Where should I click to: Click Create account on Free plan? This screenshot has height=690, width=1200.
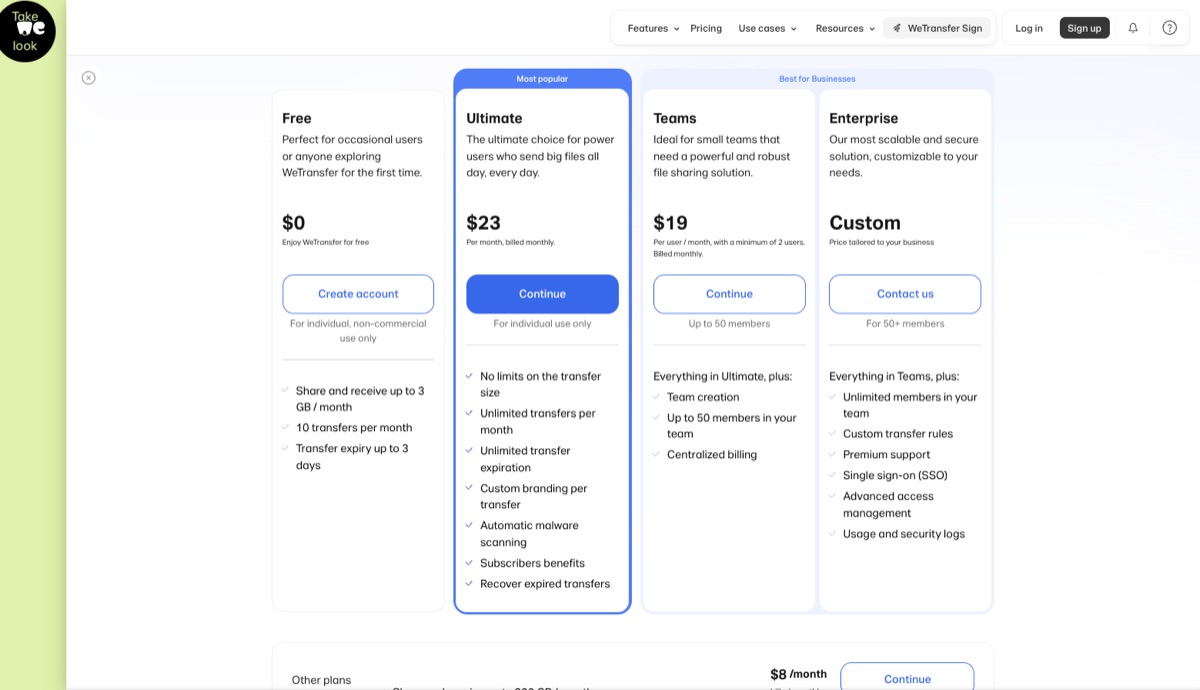(x=358, y=294)
